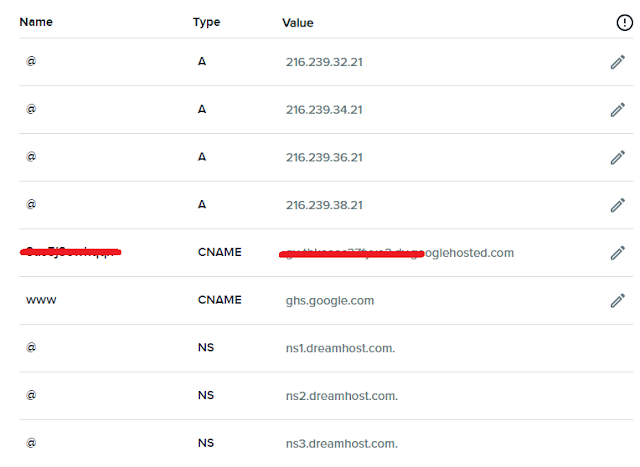This screenshot has height=467, width=640.
Task: Select the www record name
Action: coord(41,300)
